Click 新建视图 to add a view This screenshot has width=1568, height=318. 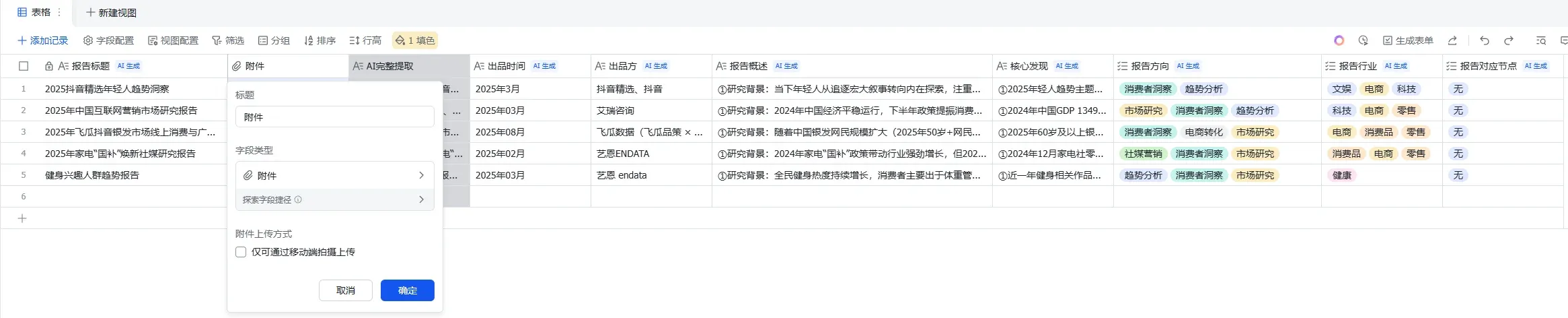pos(111,13)
